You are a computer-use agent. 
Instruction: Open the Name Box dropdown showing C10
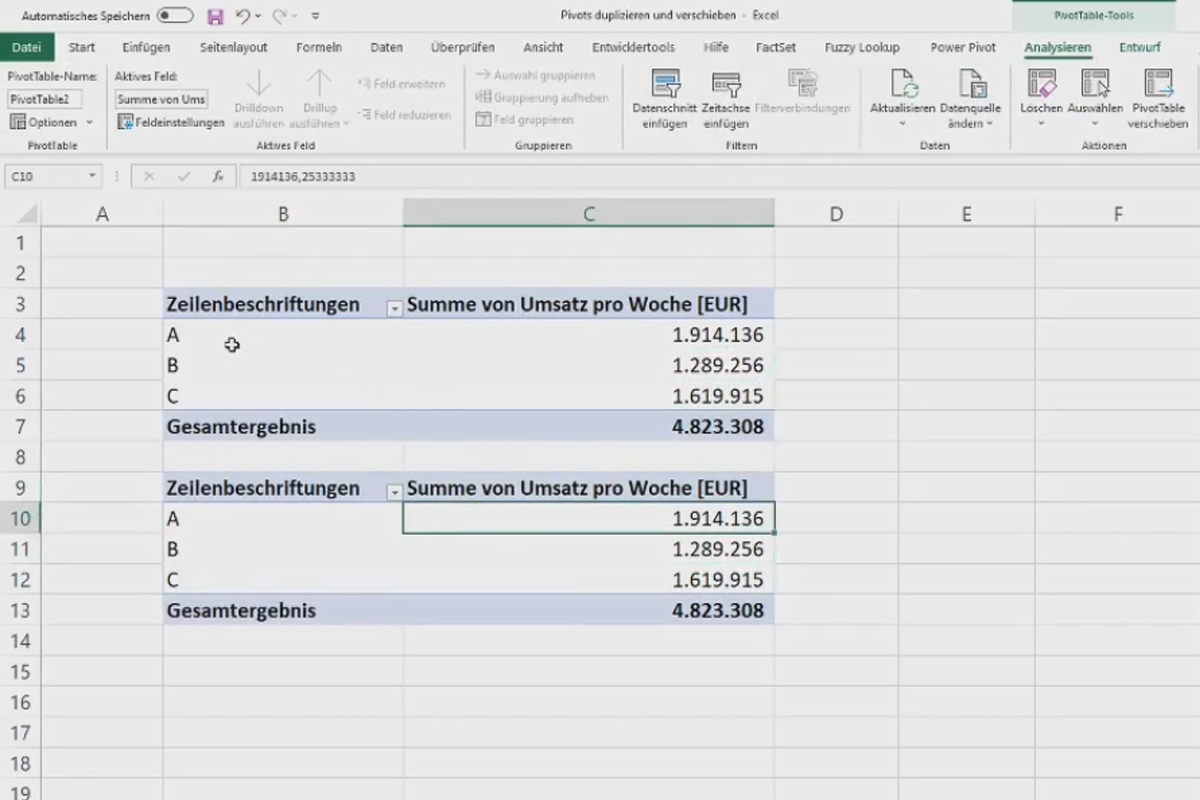pyautogui.click(x=93, y=176)
